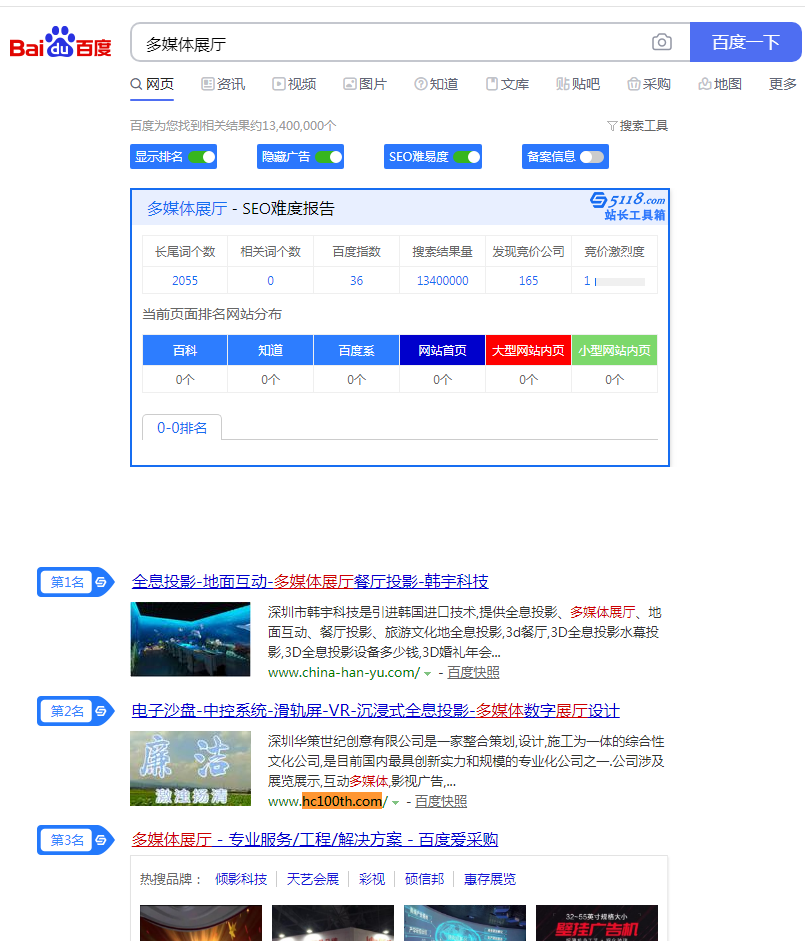Open the second result's 廉洁 thumbnail
The height and width of the screenshot is (941, 805).
pyautogui.click(x=190, y=768)
